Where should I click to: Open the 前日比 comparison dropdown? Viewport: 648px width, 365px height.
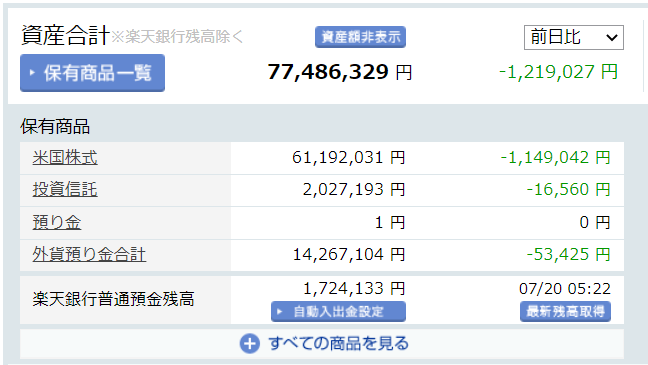coord(574,38)
